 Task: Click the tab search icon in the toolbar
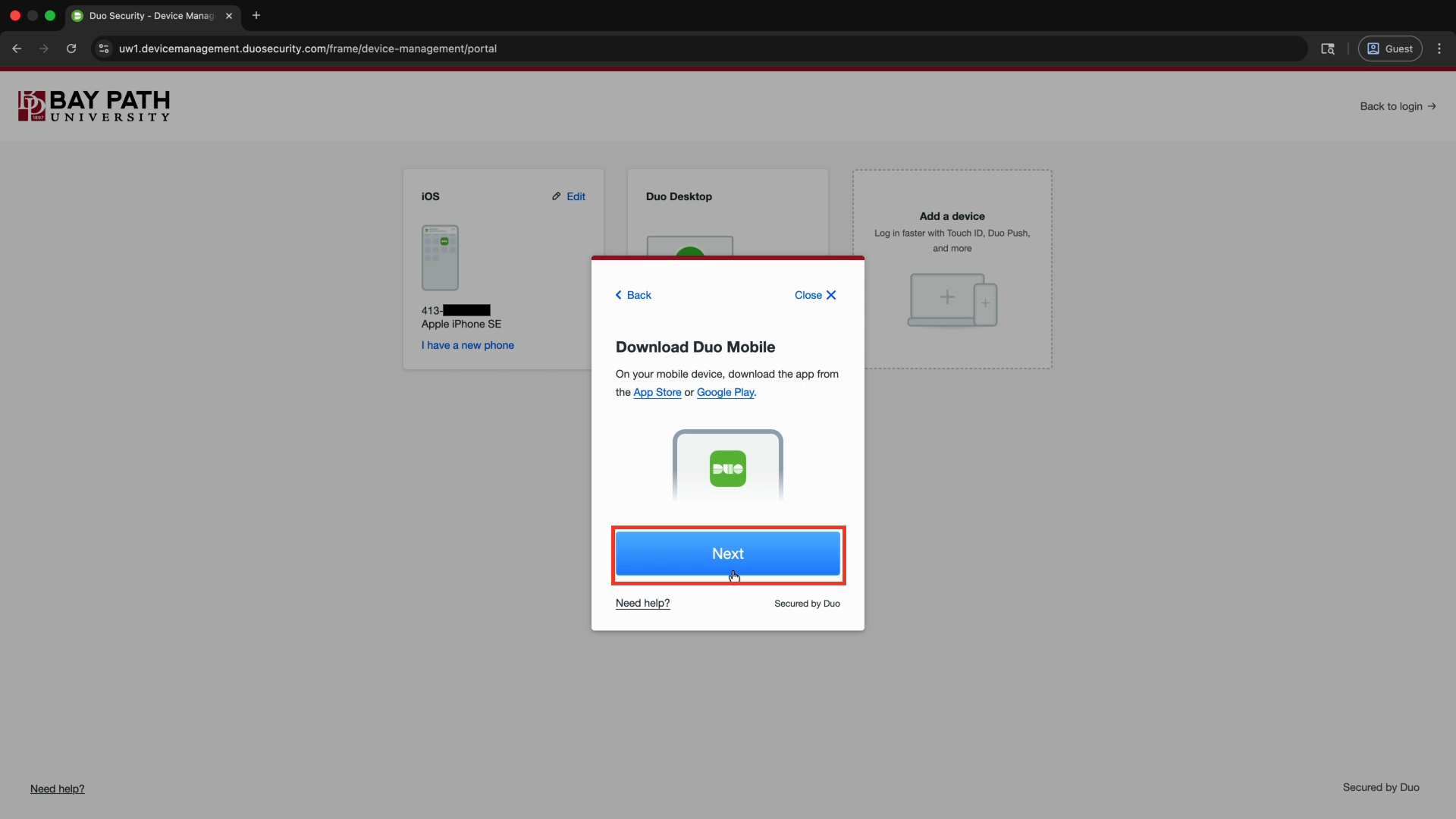point(1328,49)
